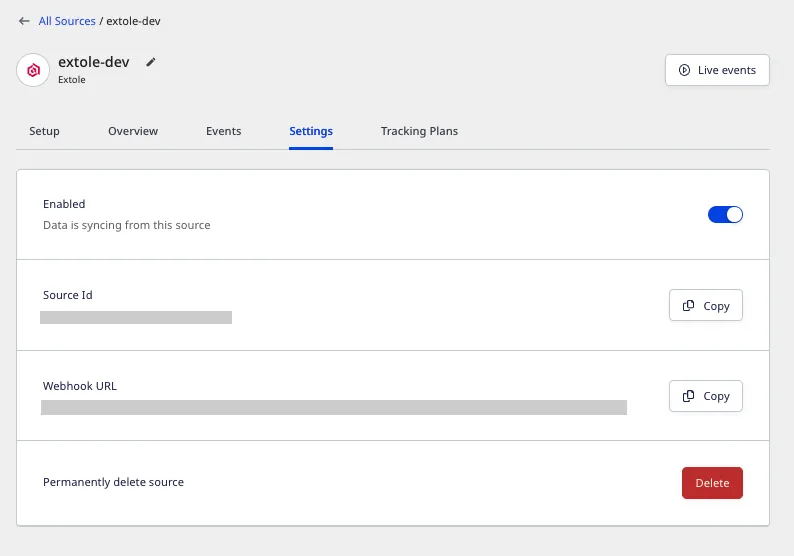
Task: Click the 'Webhook URL' label
Action: pyautogui.click(x=80, y=386)
